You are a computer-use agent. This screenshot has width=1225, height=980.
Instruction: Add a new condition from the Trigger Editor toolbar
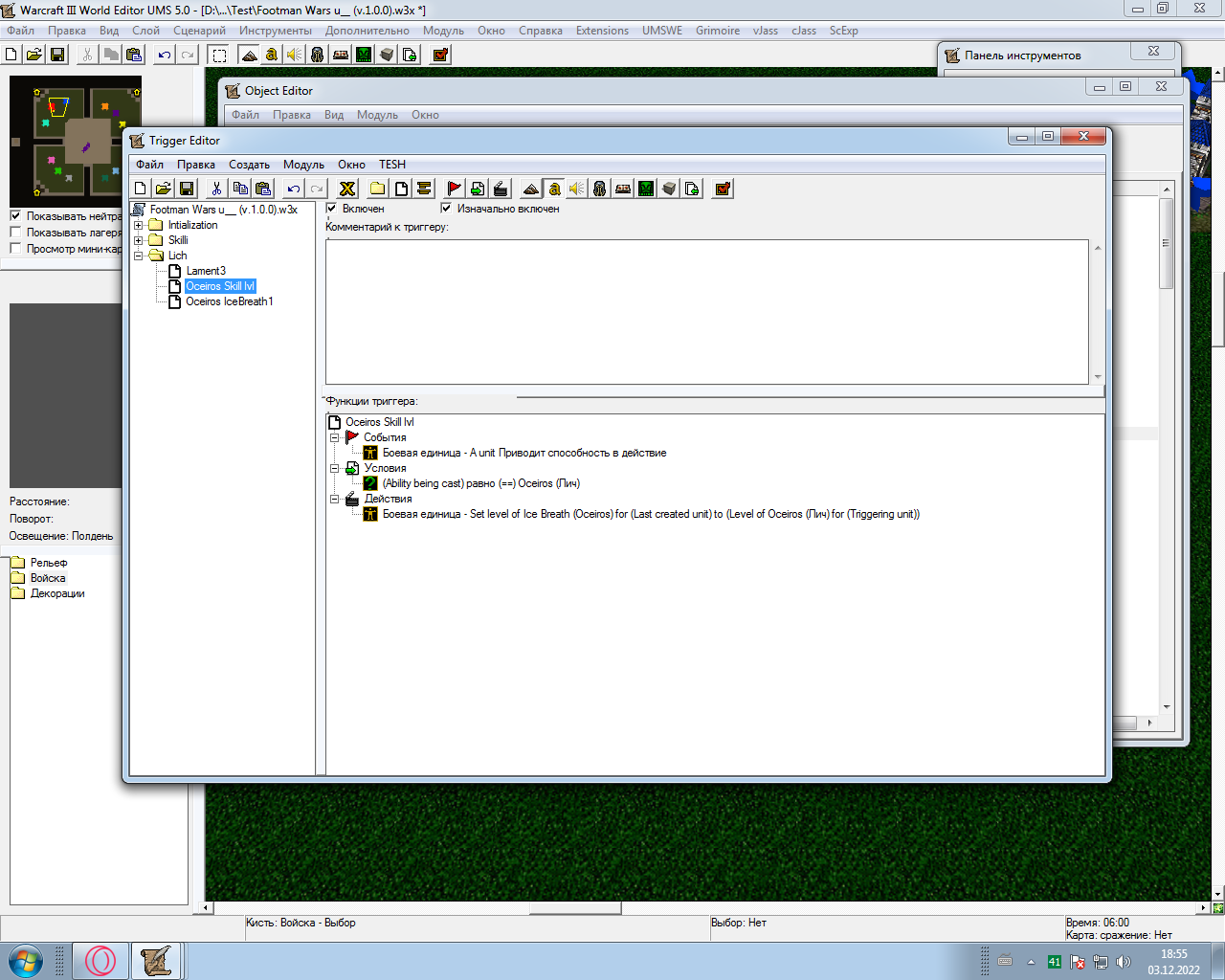(x=478, y=189)
